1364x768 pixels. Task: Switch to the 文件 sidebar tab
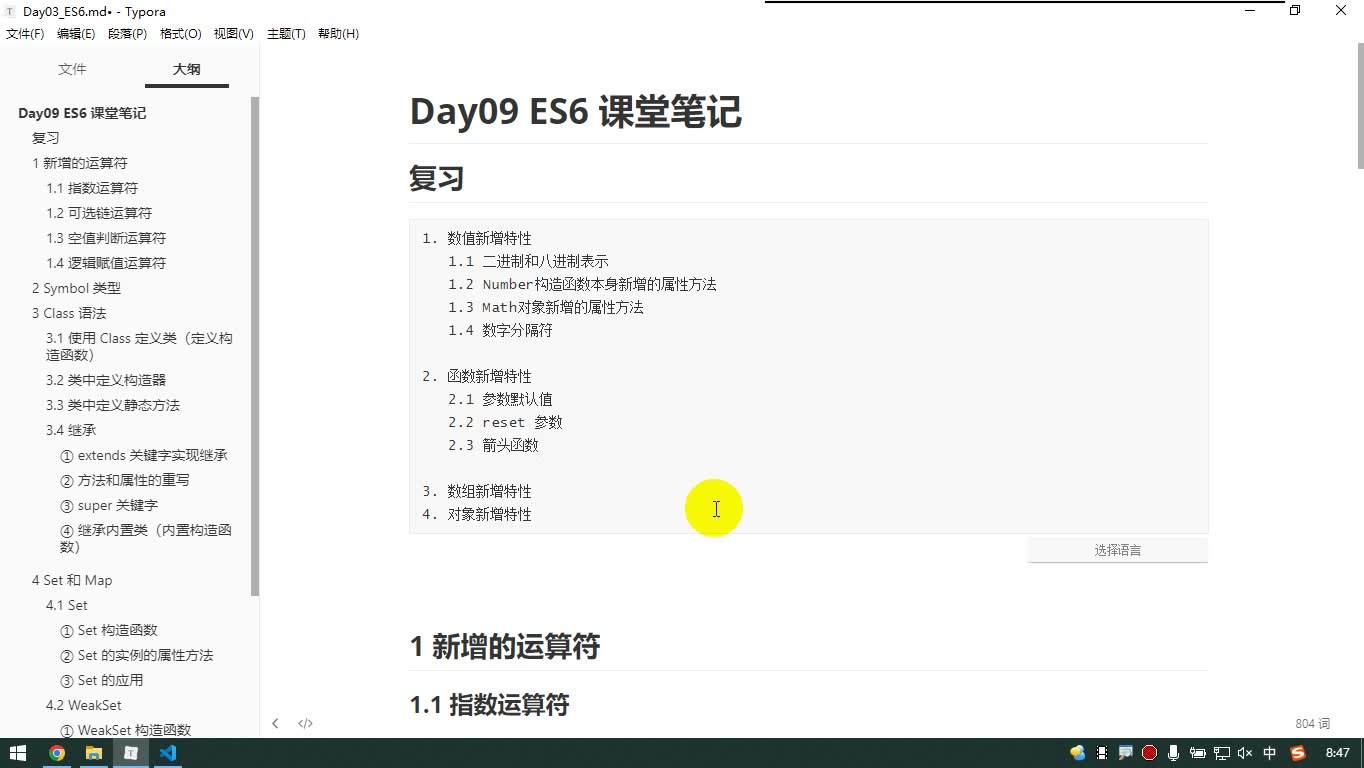click(72, 69)
